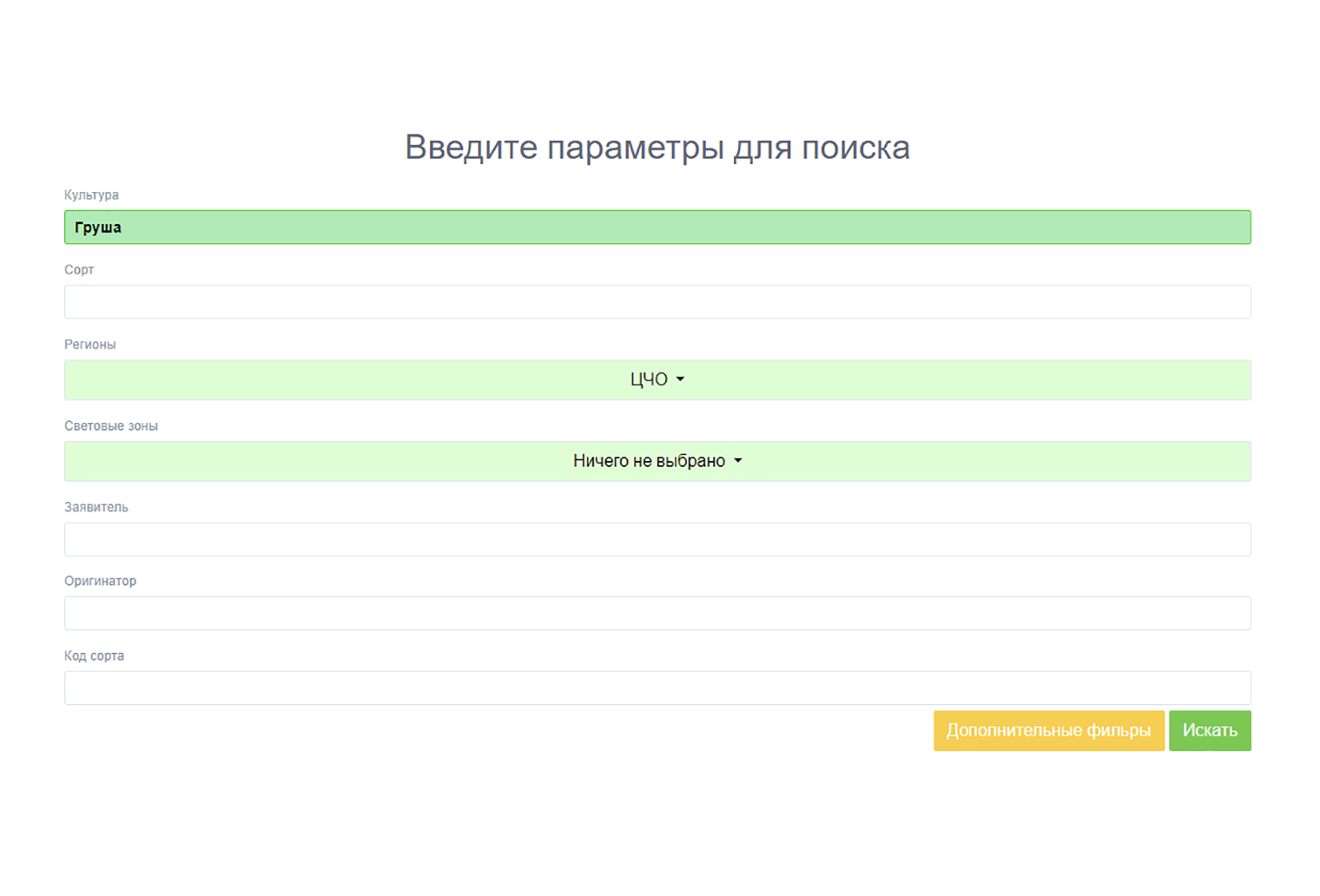Click the Культура field containing Груша

[x=657, y=227]
